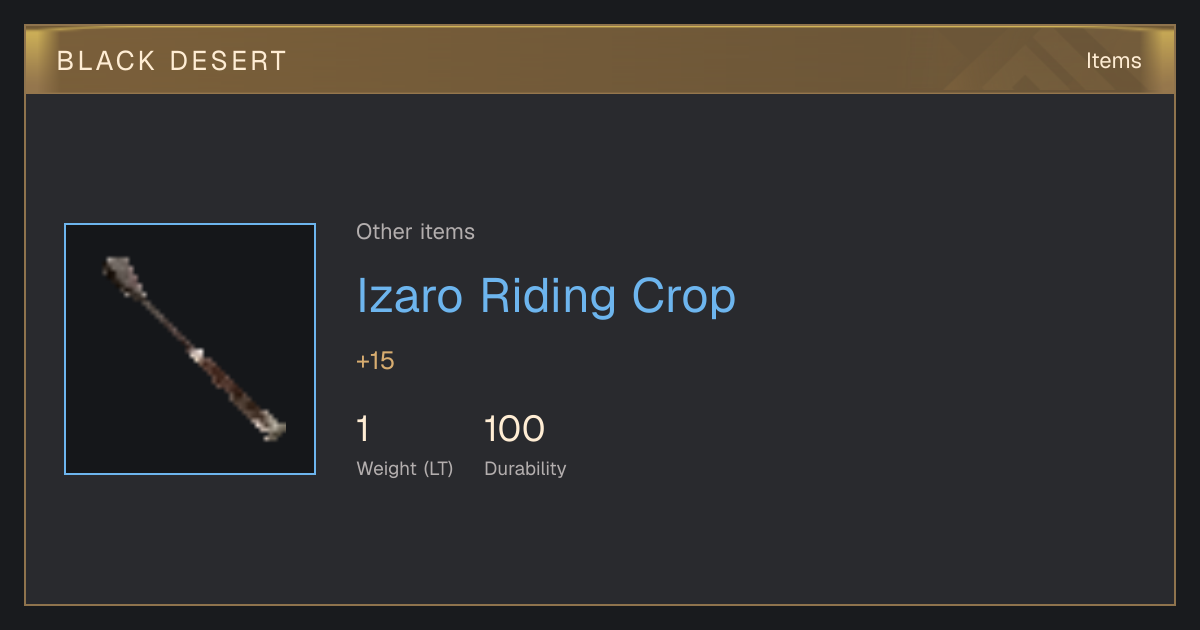Click the durability value 100
This screenshot has width=1200, height=630.
tap(514, 429)
